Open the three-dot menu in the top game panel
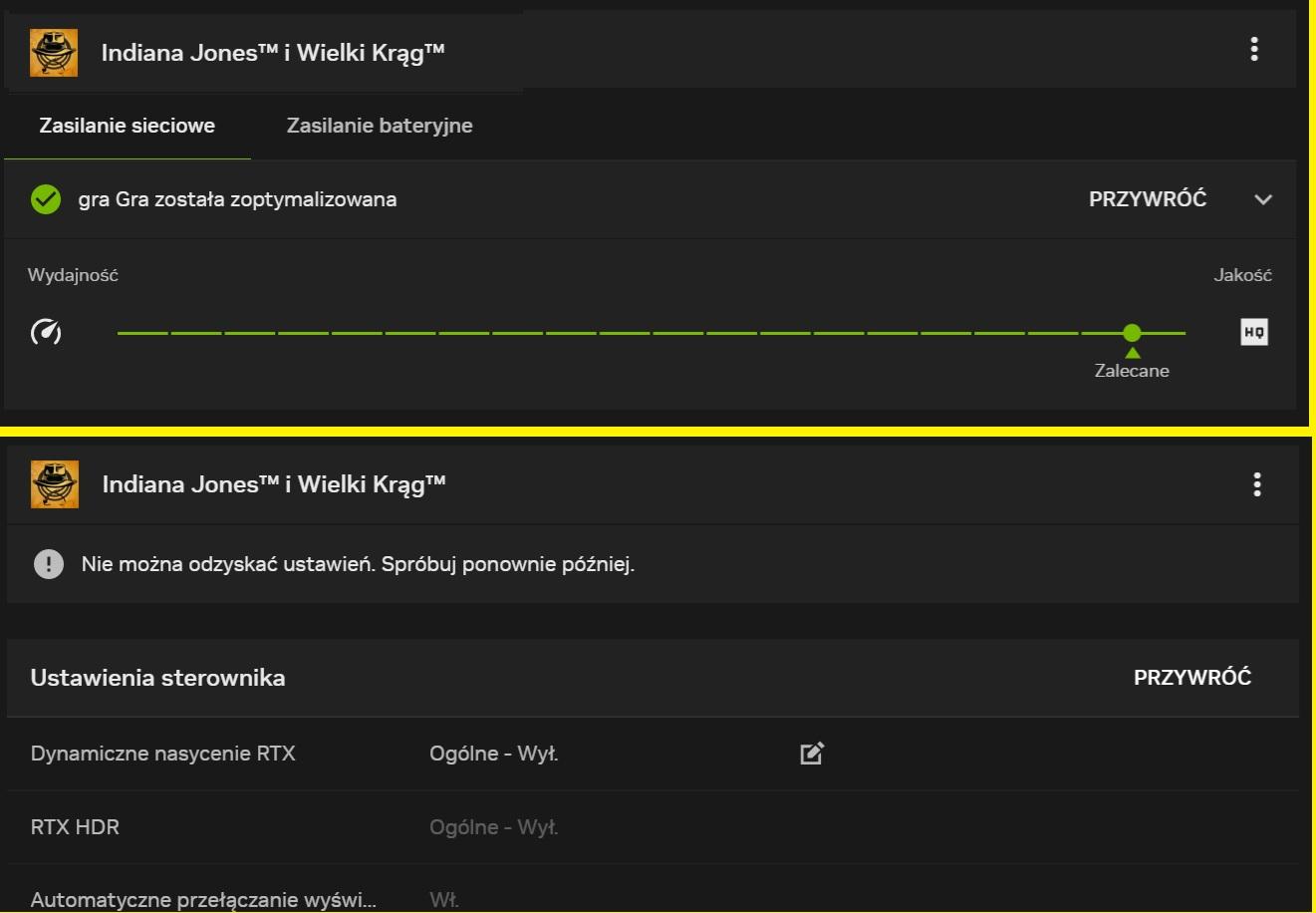1316x913 pixels. click(1253, 49)
